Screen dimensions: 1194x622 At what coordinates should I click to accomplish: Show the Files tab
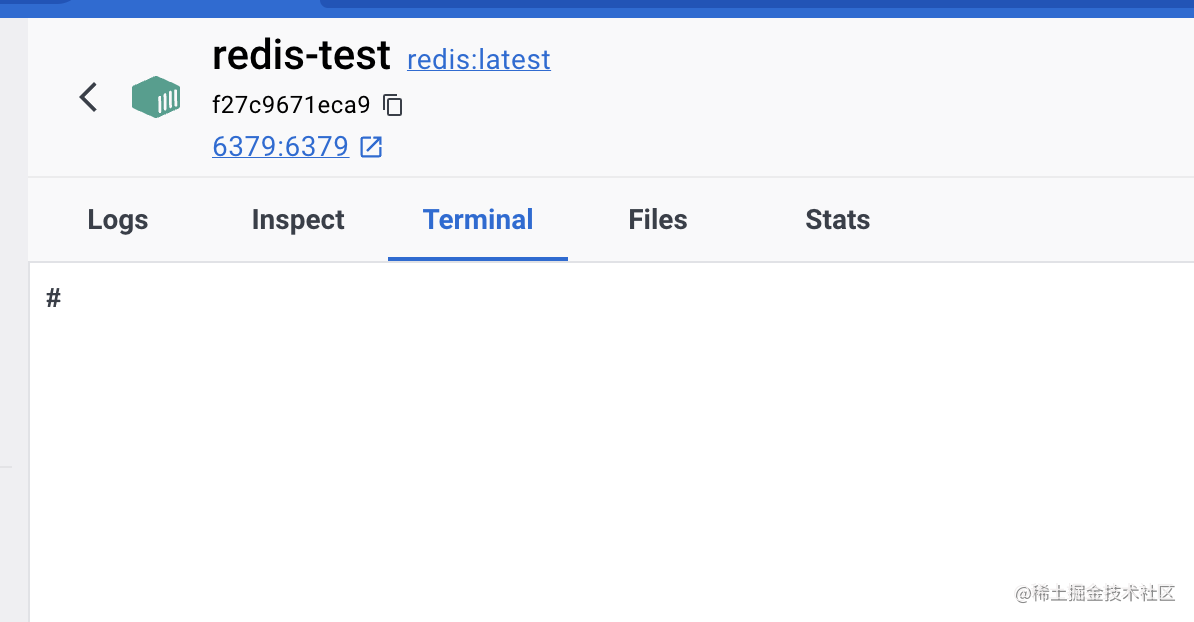click(658, 220)
